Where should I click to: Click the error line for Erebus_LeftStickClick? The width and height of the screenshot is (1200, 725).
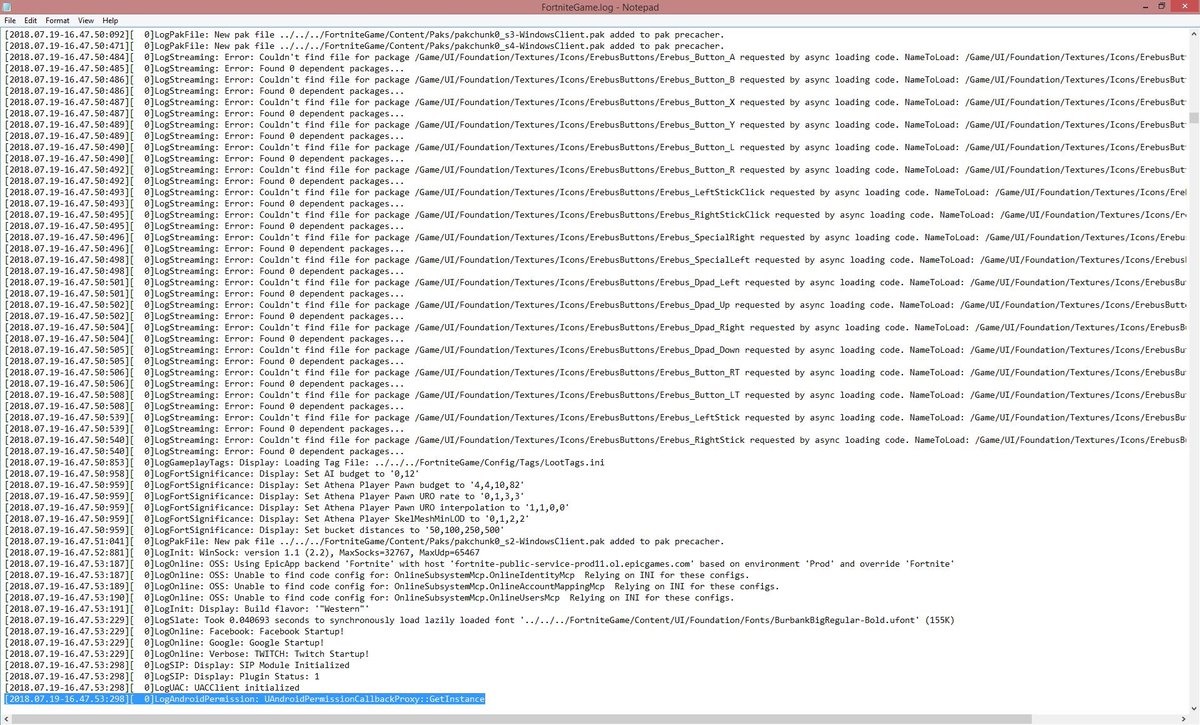(597, 192)
